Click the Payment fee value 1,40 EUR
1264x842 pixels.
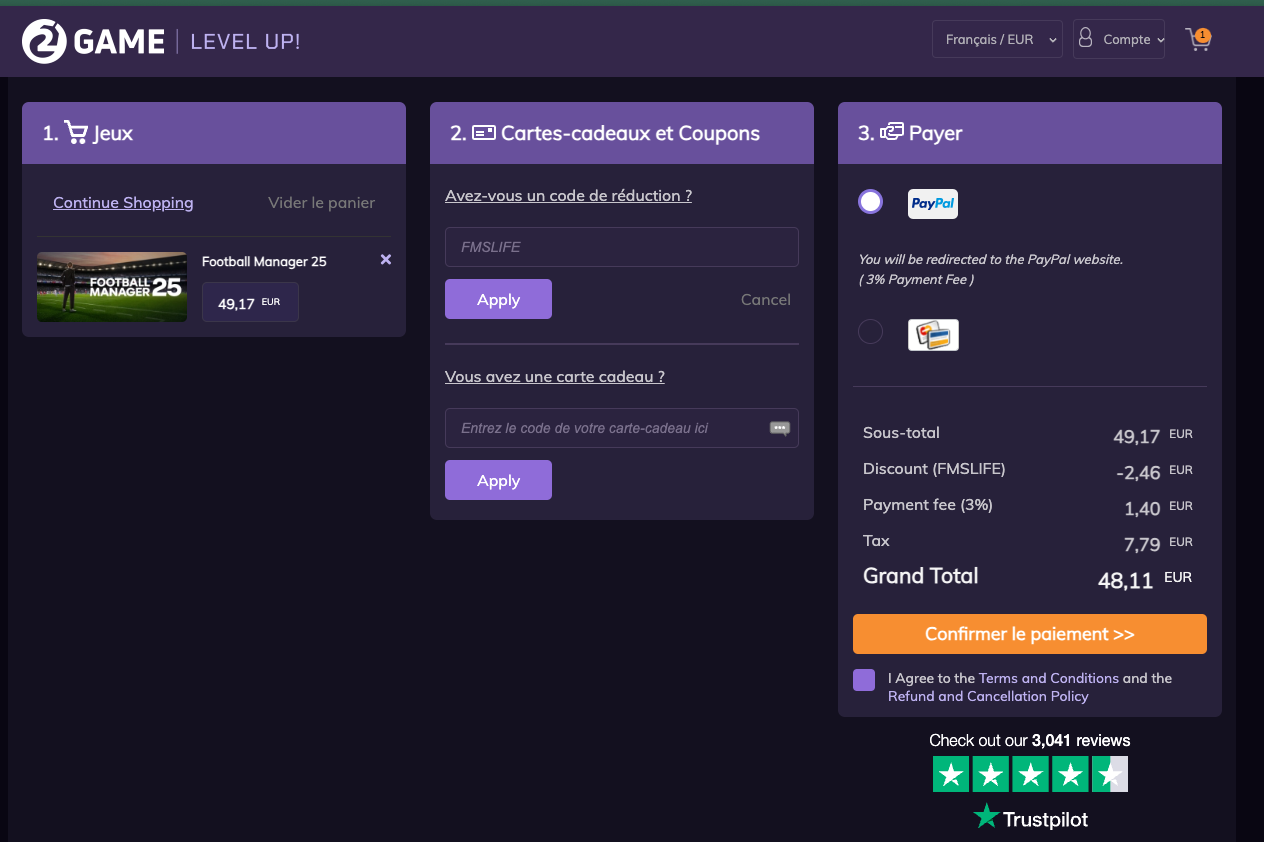pos(1158,508)
